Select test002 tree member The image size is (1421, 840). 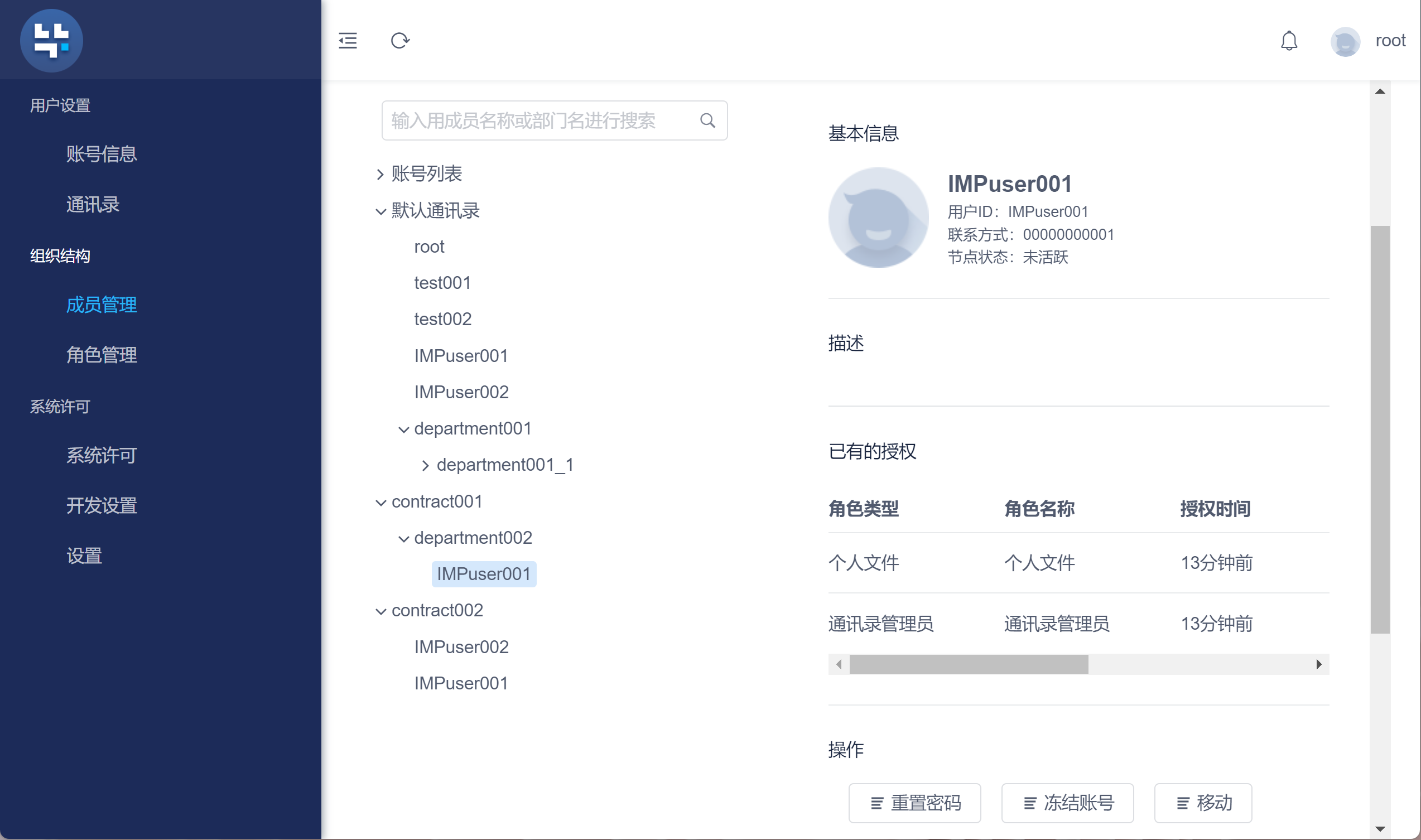tap(443, 319)
